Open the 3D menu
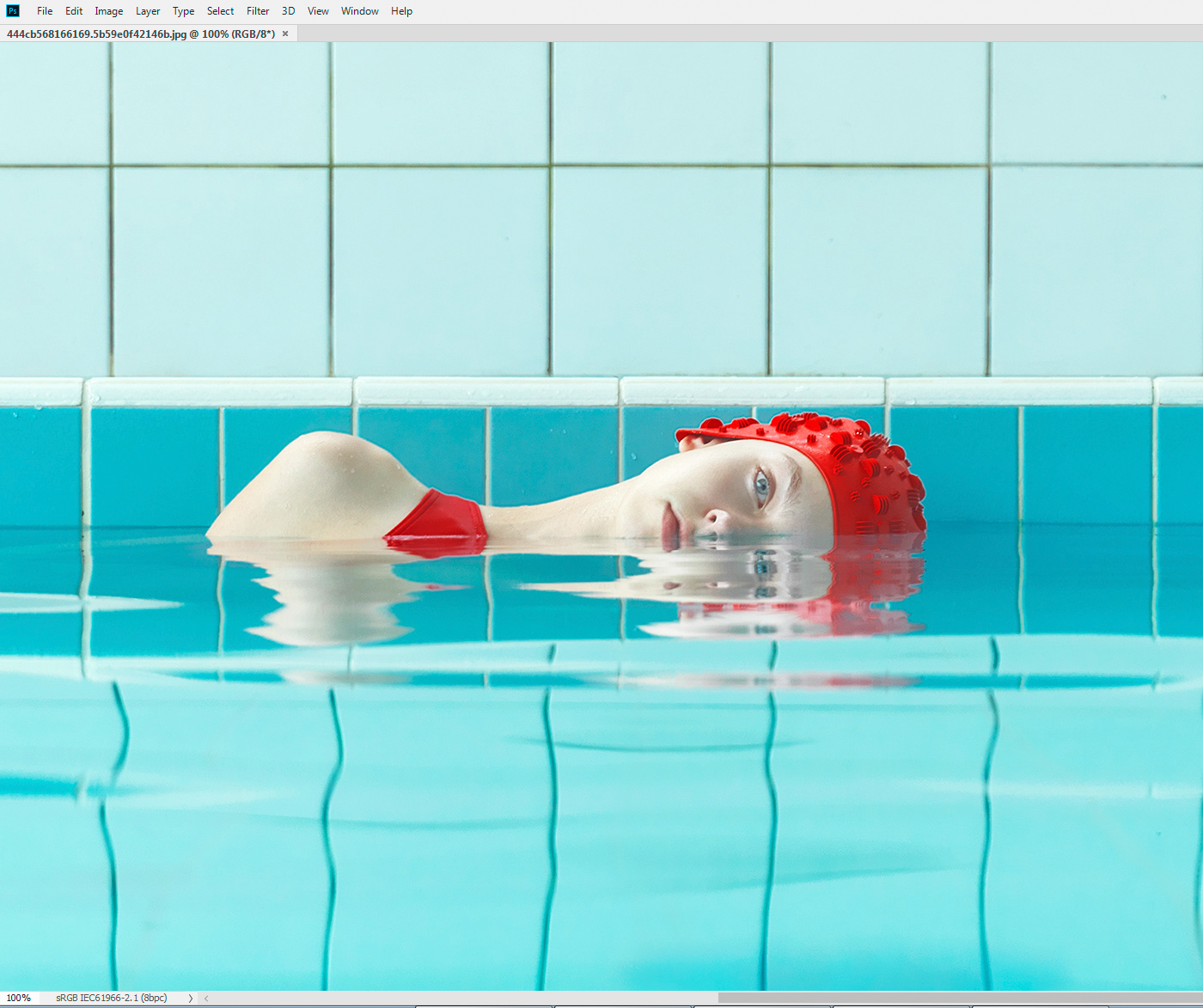The width and height of the screenshot is (1203, 1008). pos(289,11)
